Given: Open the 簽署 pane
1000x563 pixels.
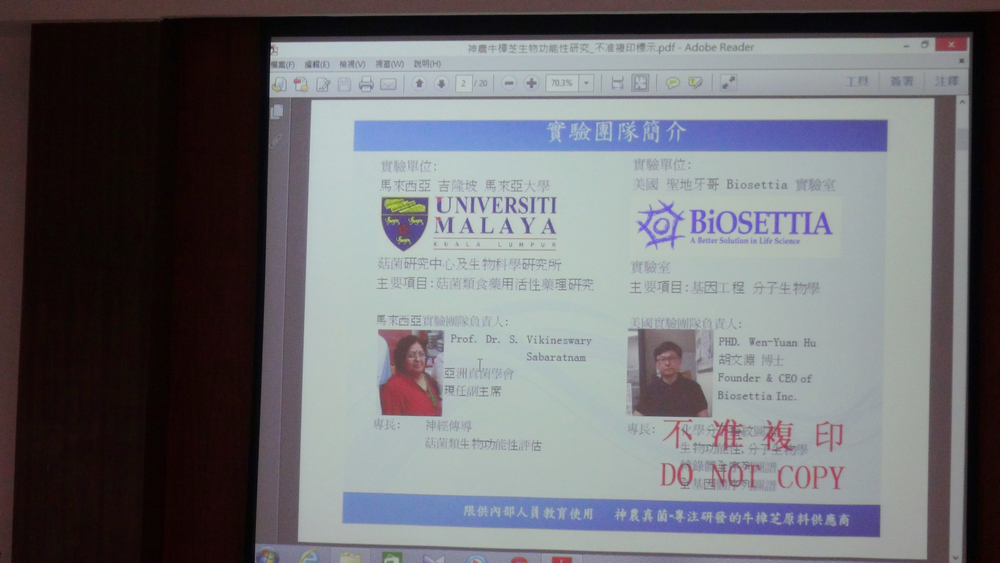Looking at the screenshot, I should pyautogui.click(x=902, y=82).
